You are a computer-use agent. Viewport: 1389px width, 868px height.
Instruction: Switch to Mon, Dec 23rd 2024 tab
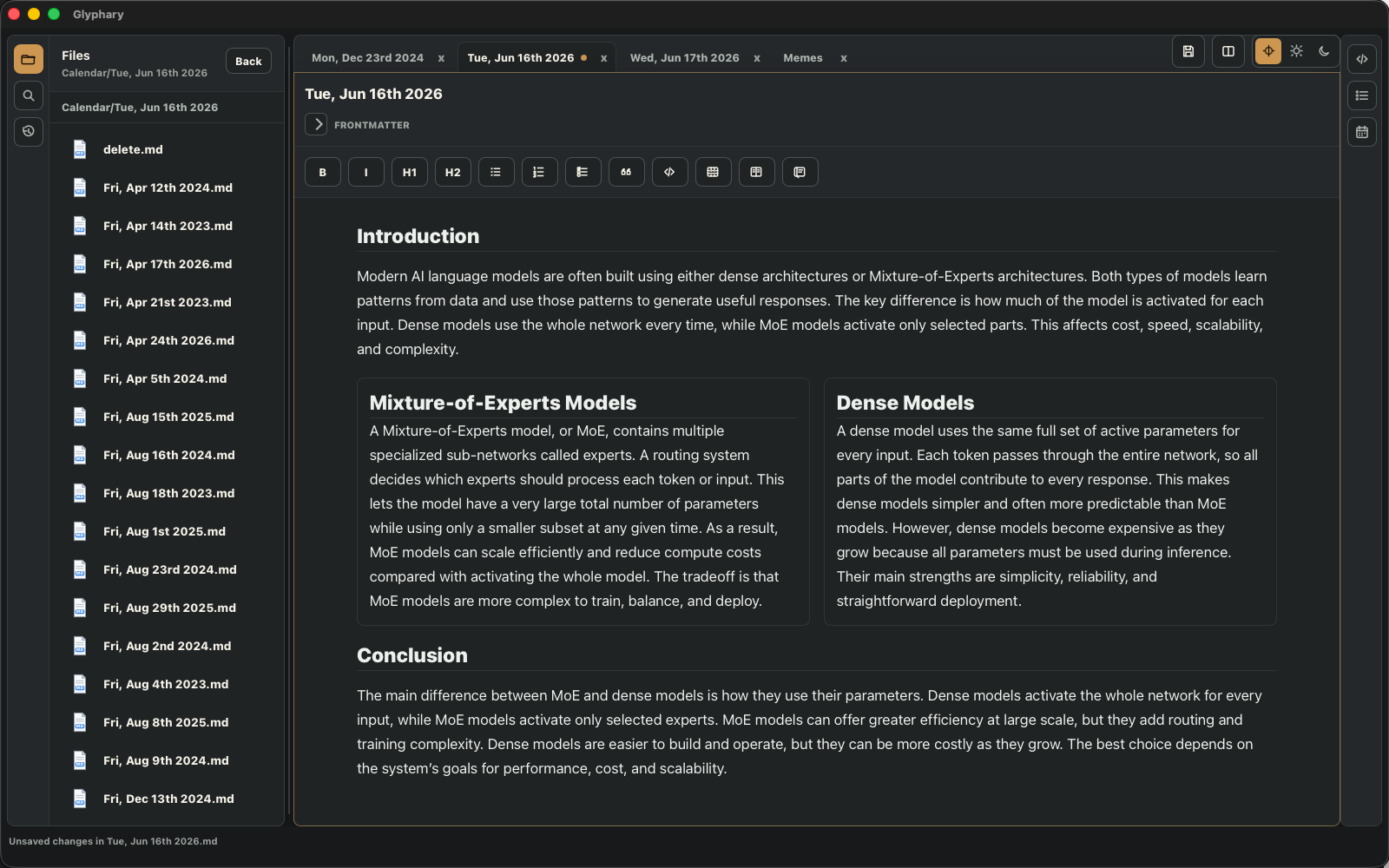click(367, 58)
